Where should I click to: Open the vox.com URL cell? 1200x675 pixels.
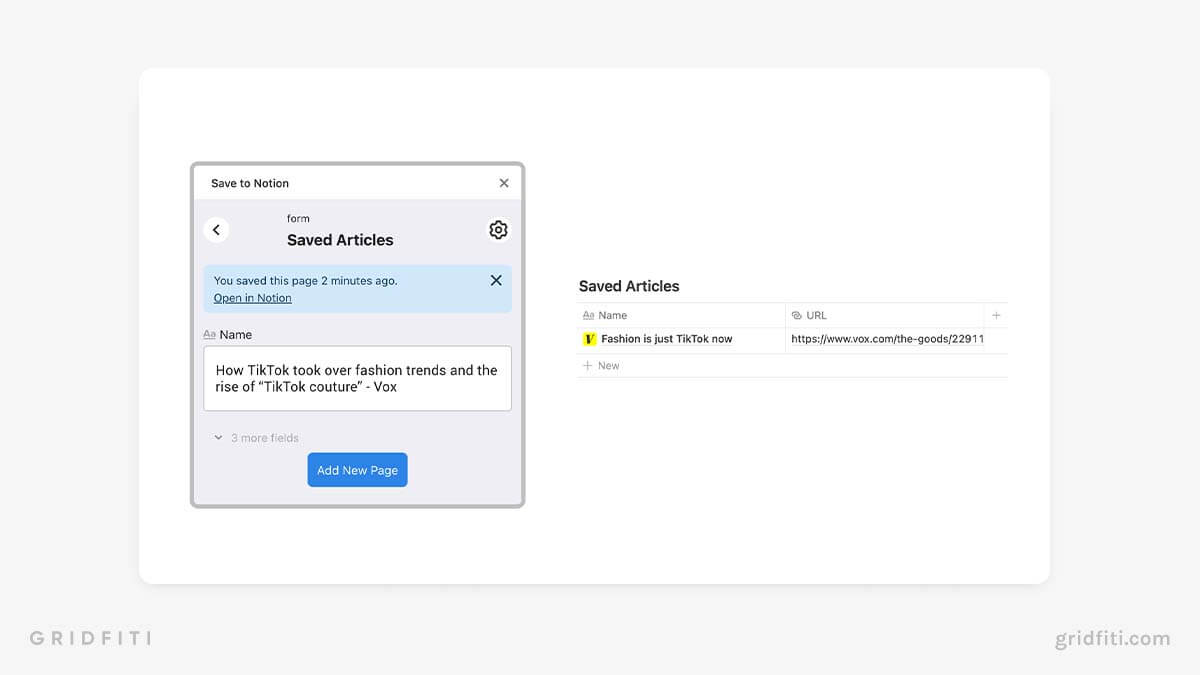[x=886, y=339]
